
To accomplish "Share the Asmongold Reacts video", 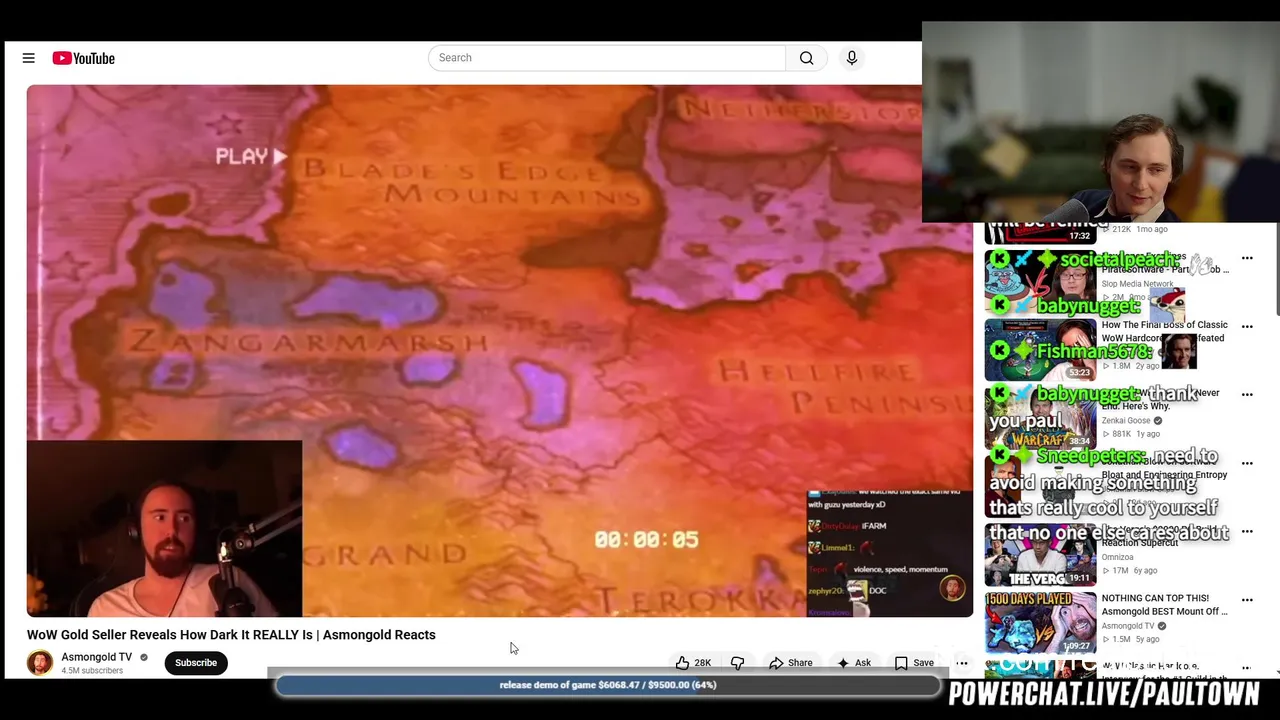I will tap(791, 662).
